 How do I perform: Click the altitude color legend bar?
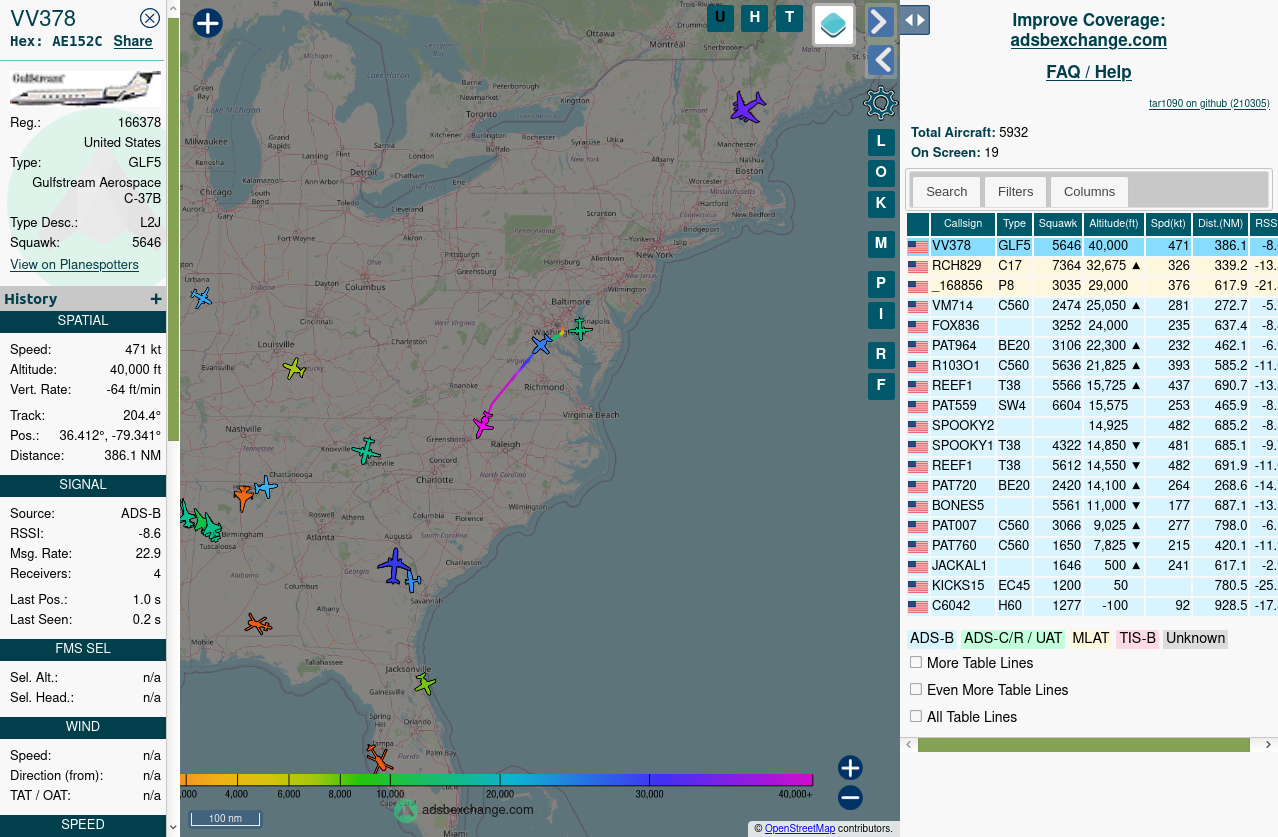coord(496,780)
